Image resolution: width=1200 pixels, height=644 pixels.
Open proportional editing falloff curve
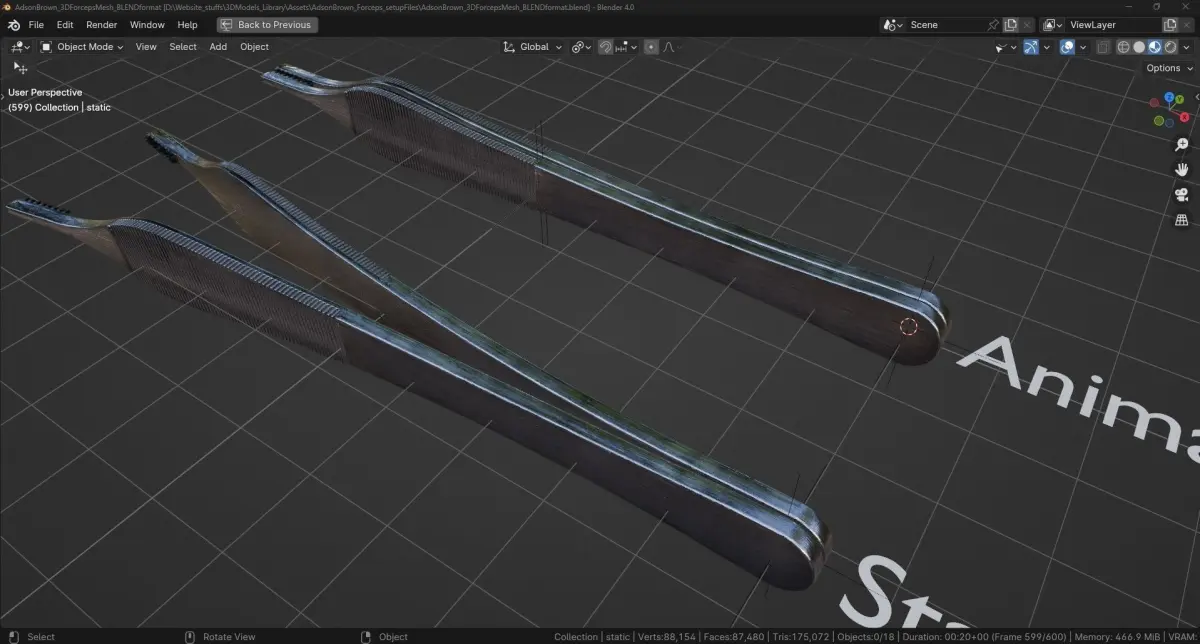click(668, 47)
